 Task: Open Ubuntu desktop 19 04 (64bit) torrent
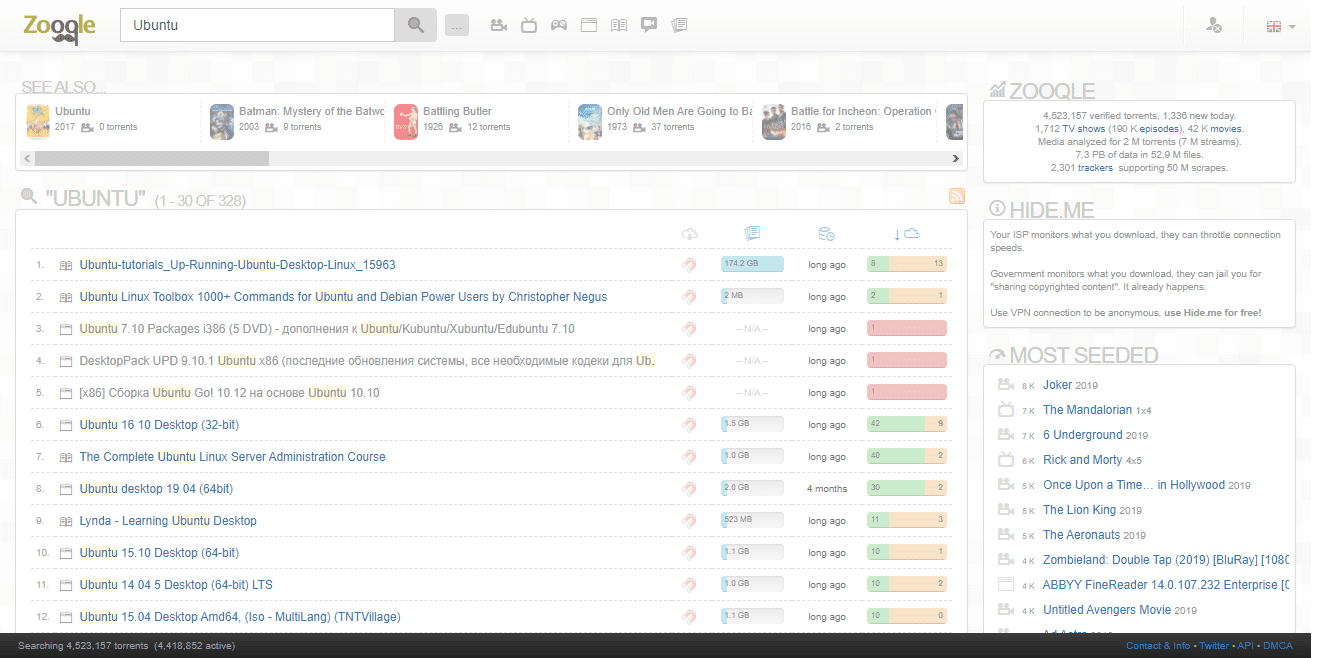156,489
